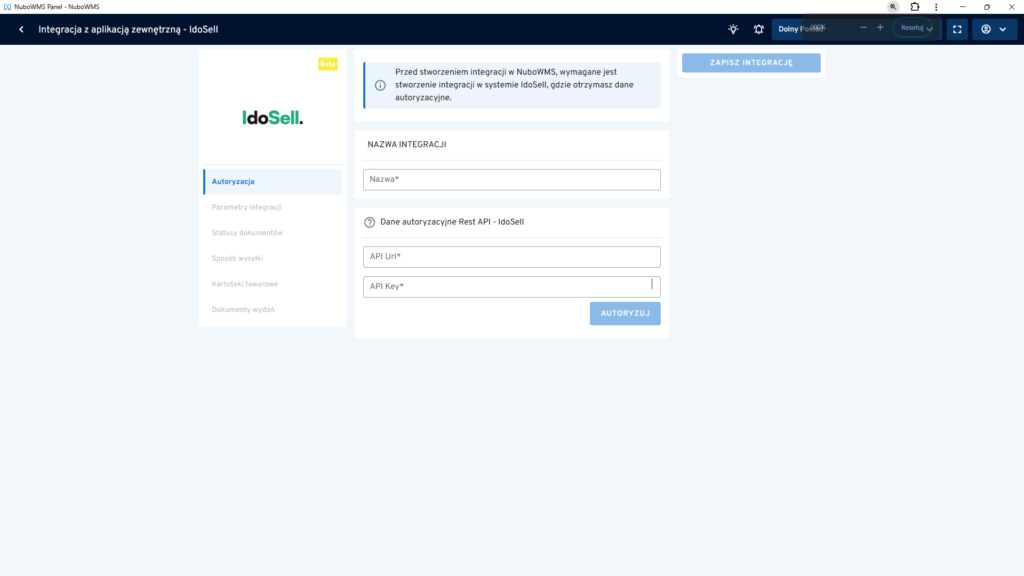
Task: Select the Autoryzacja tab
Action: tap(272, 181)
